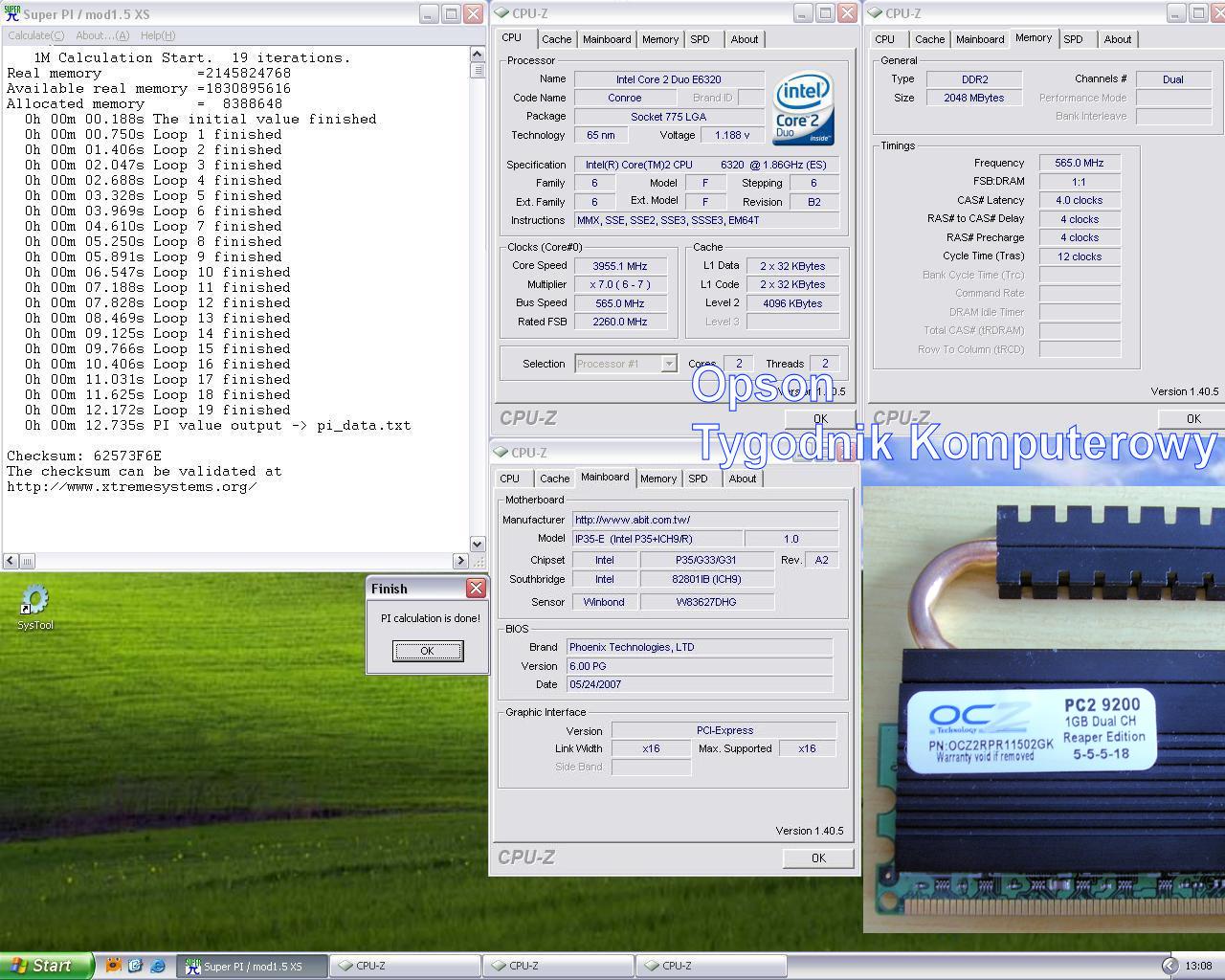1225x980 pixels.
Task: Select the Cache tab in the Mainboard window
Action: pyautogui.click(x=554, y=479)
